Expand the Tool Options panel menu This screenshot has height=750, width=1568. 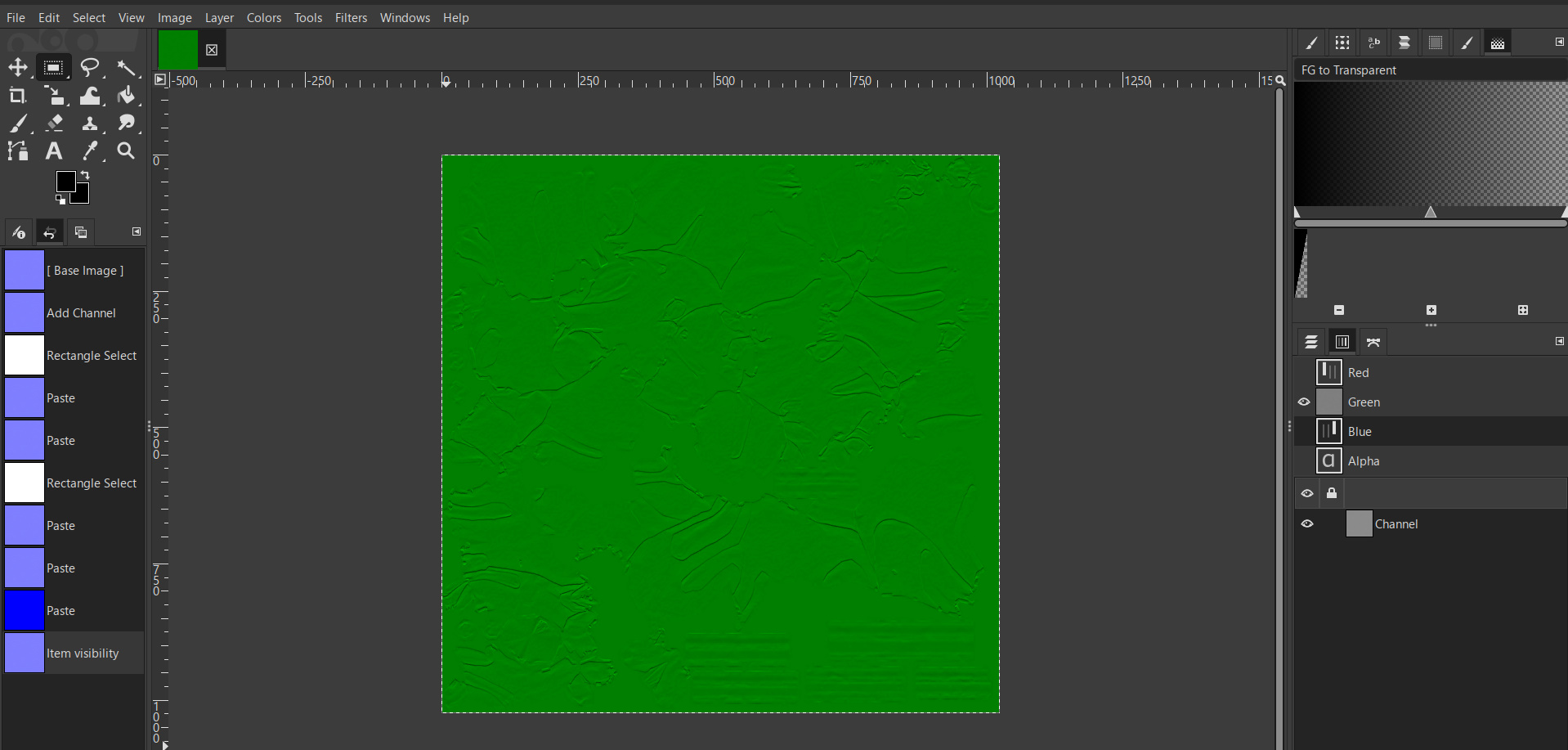coord(137,231)
